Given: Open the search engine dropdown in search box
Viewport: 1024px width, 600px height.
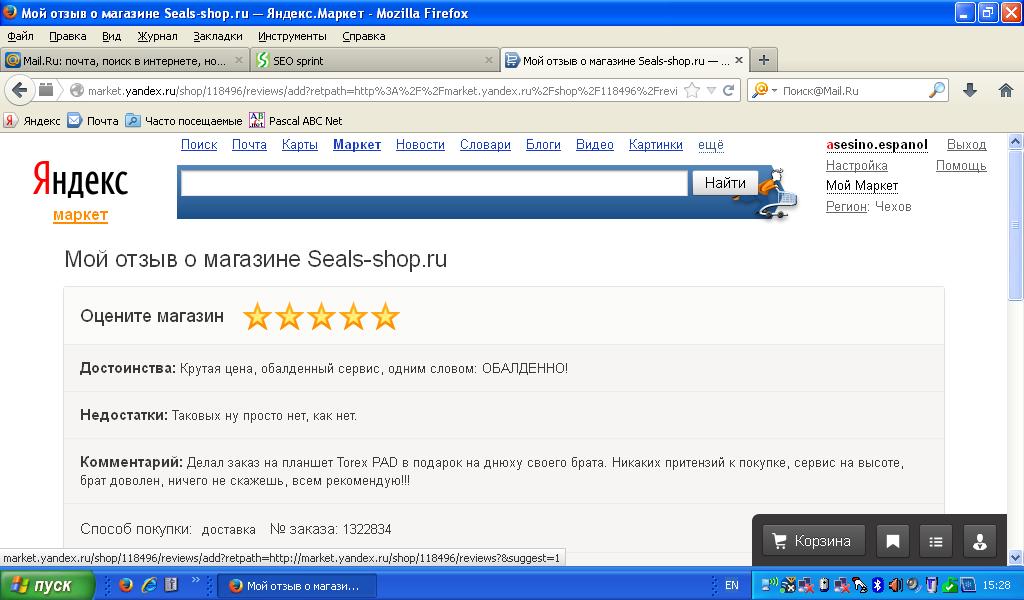Looking at the screenshot, I should coord(763,90).
